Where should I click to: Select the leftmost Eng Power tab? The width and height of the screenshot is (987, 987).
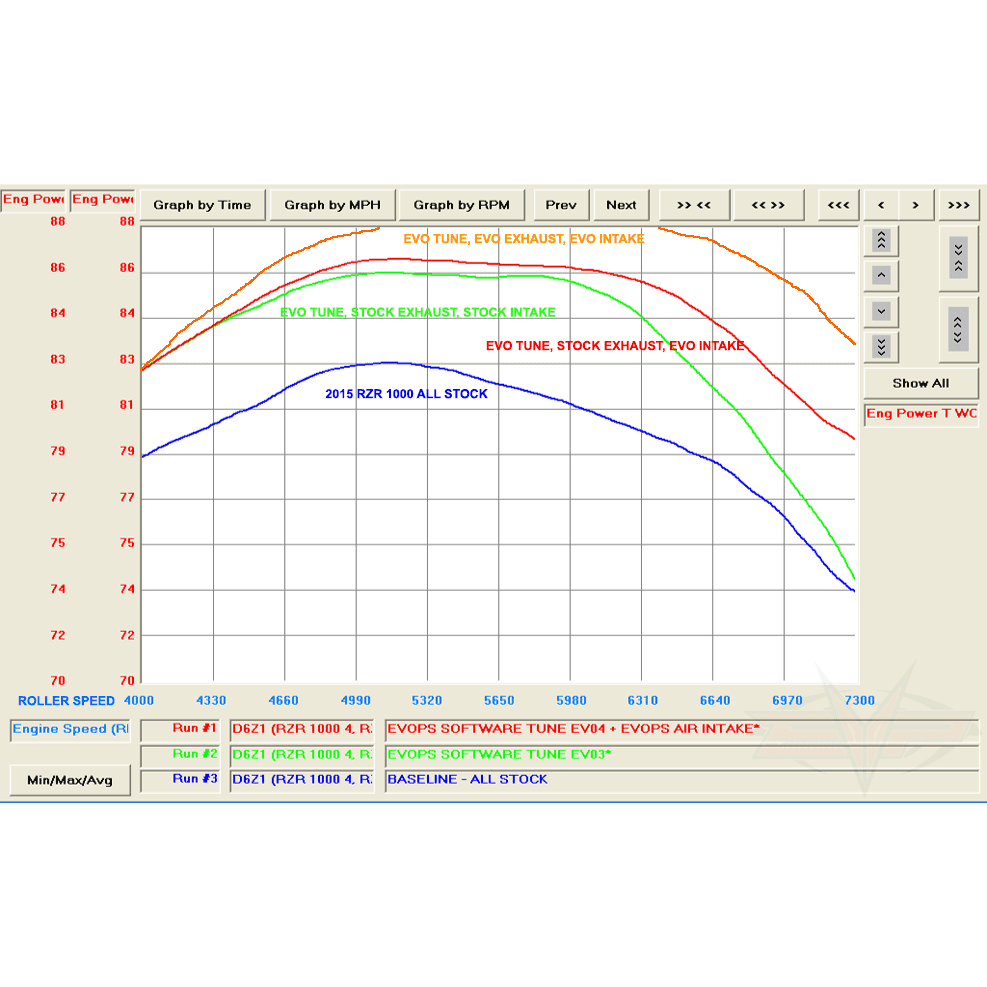[33, 199]
